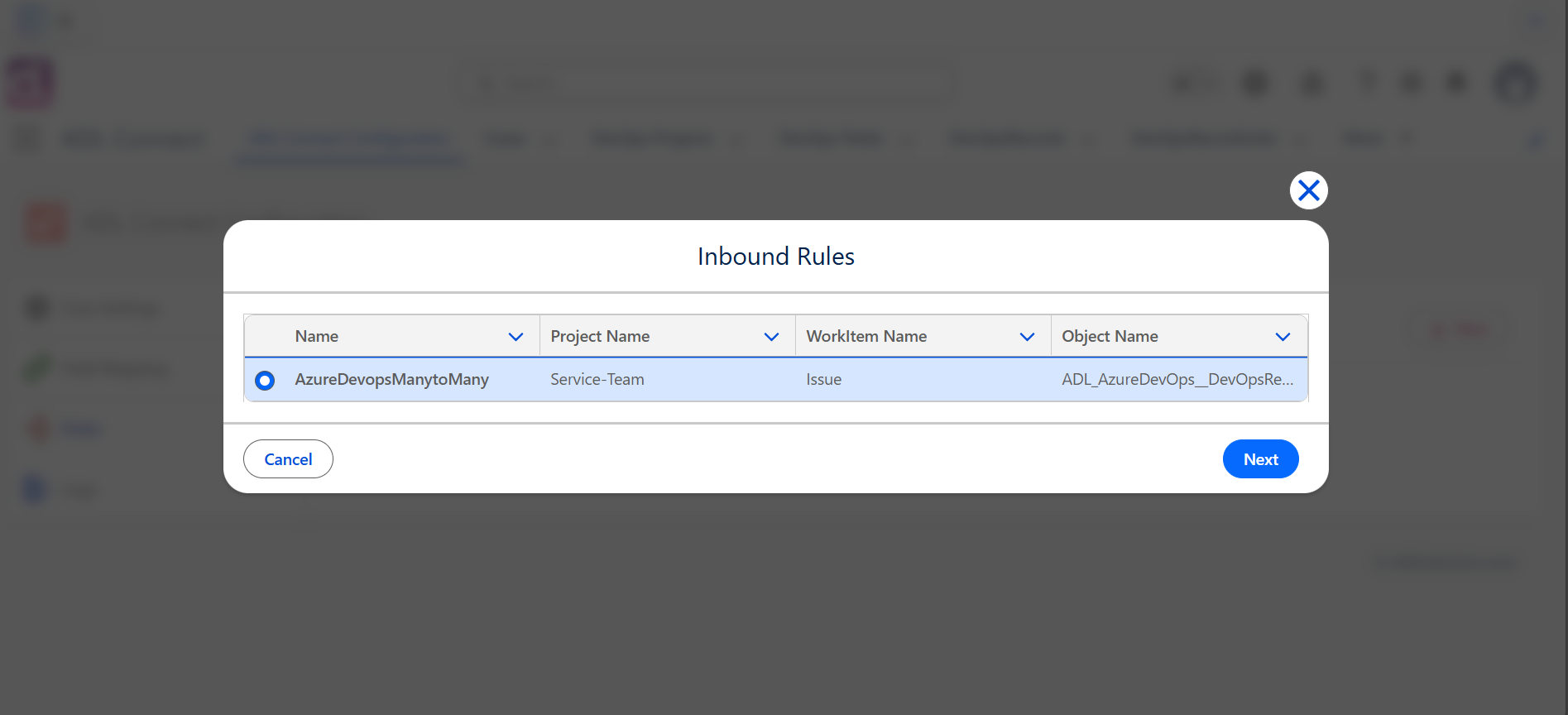Open the App Launcher grid icon
Image resolution: width=1568 pixels, height=715 pixels.
click(x=27, y=139)
